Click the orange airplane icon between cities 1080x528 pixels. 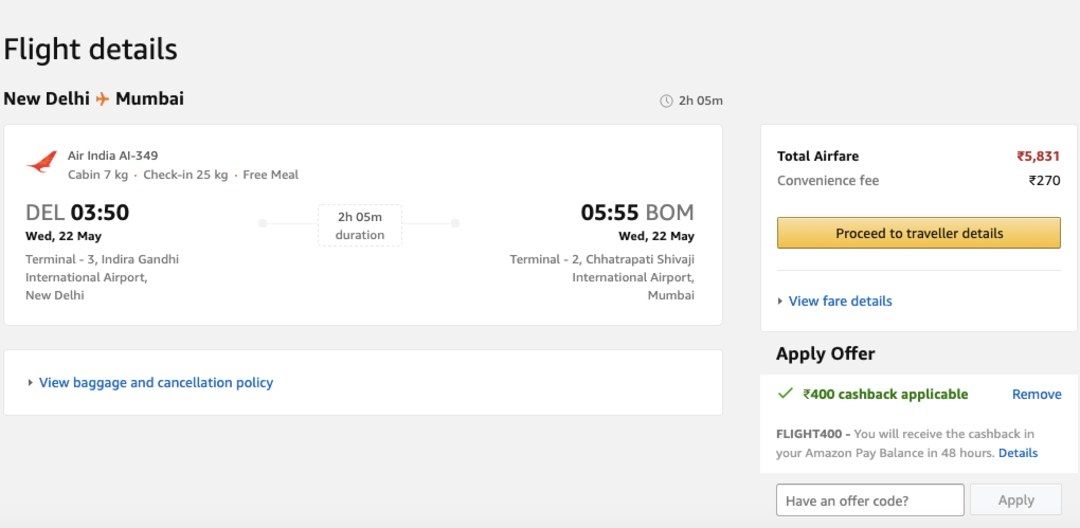pos(103,99)
